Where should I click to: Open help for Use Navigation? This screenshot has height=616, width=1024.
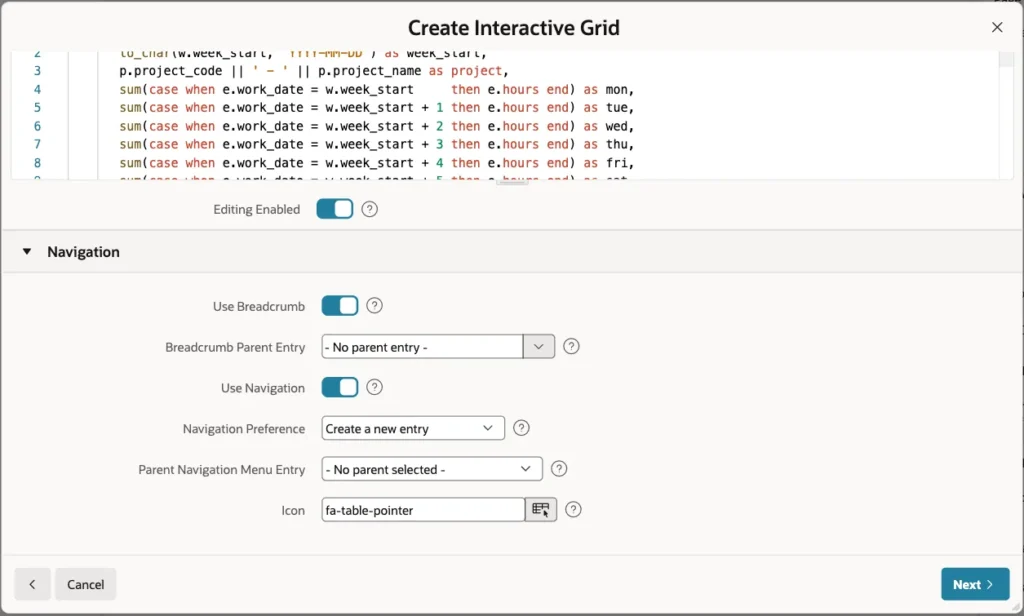pos(374,387)
